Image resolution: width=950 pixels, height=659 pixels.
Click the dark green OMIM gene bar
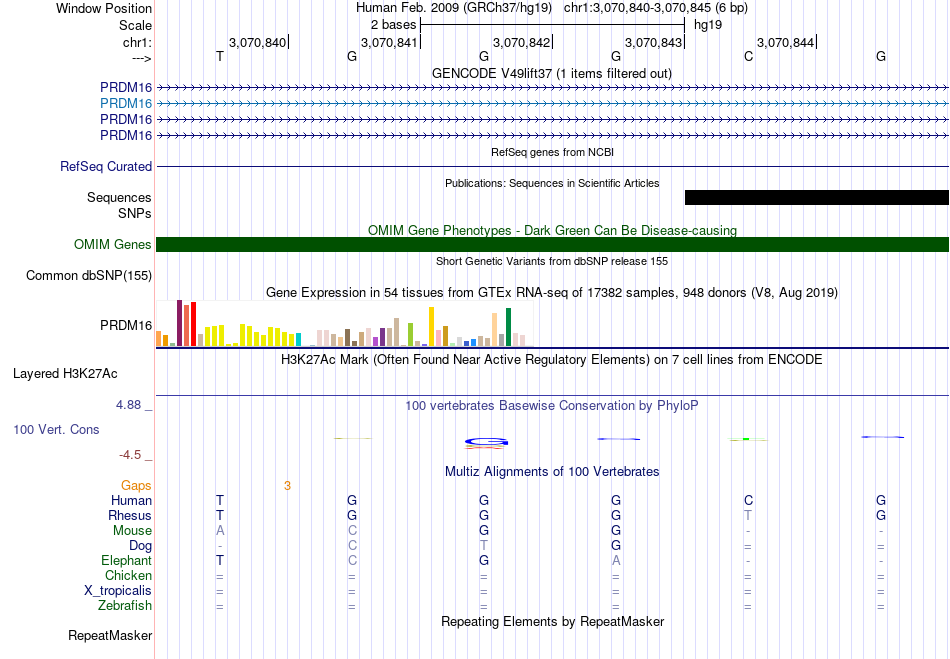[x=553, y=244]
